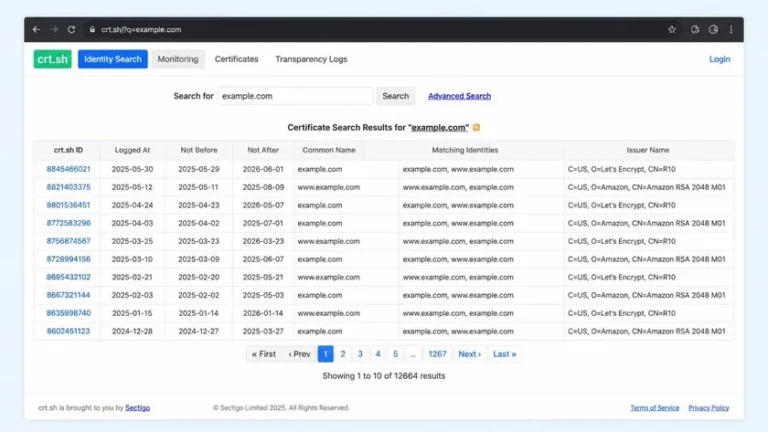The image size is (768, 432).
Task: Open certificate ID 8801536451
Action: [x=69, y=205]
